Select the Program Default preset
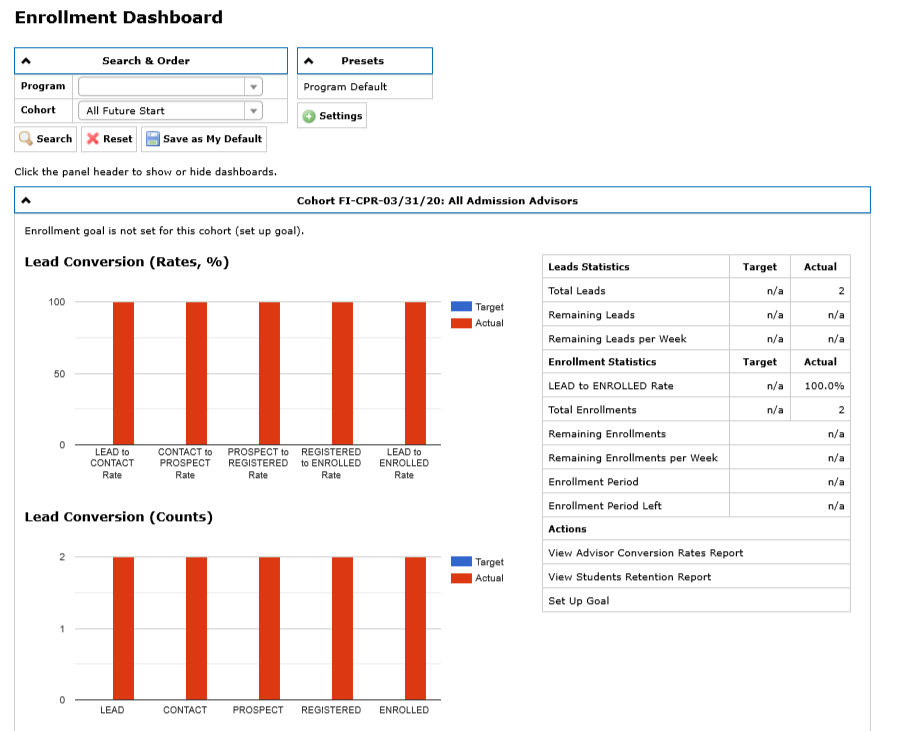Image resolution: width=913 pixels, height=731 pixels. tap(345, 87)
